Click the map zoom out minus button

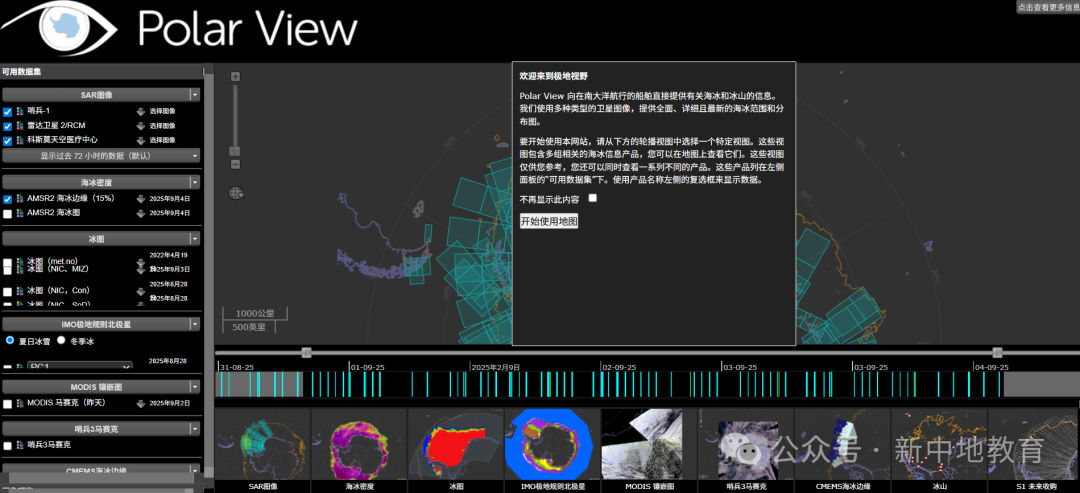point(235,164)
